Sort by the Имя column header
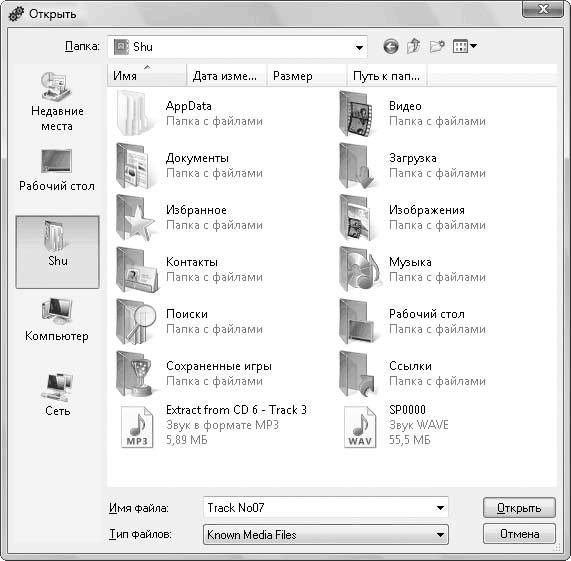This screenshot has height=561, width=571. click(147, 76)
